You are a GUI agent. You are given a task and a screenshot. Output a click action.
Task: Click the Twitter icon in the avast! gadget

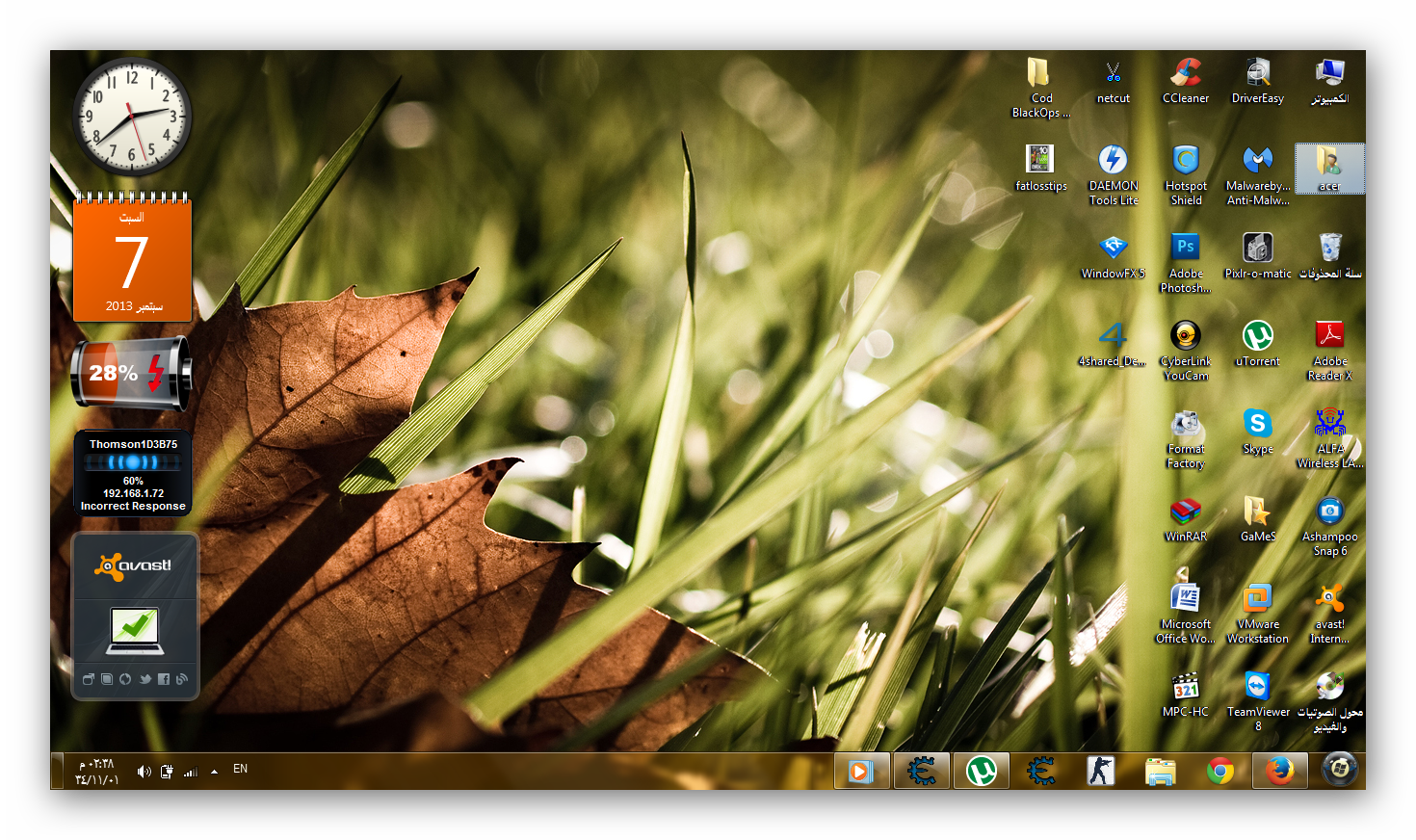click(144, 679)
